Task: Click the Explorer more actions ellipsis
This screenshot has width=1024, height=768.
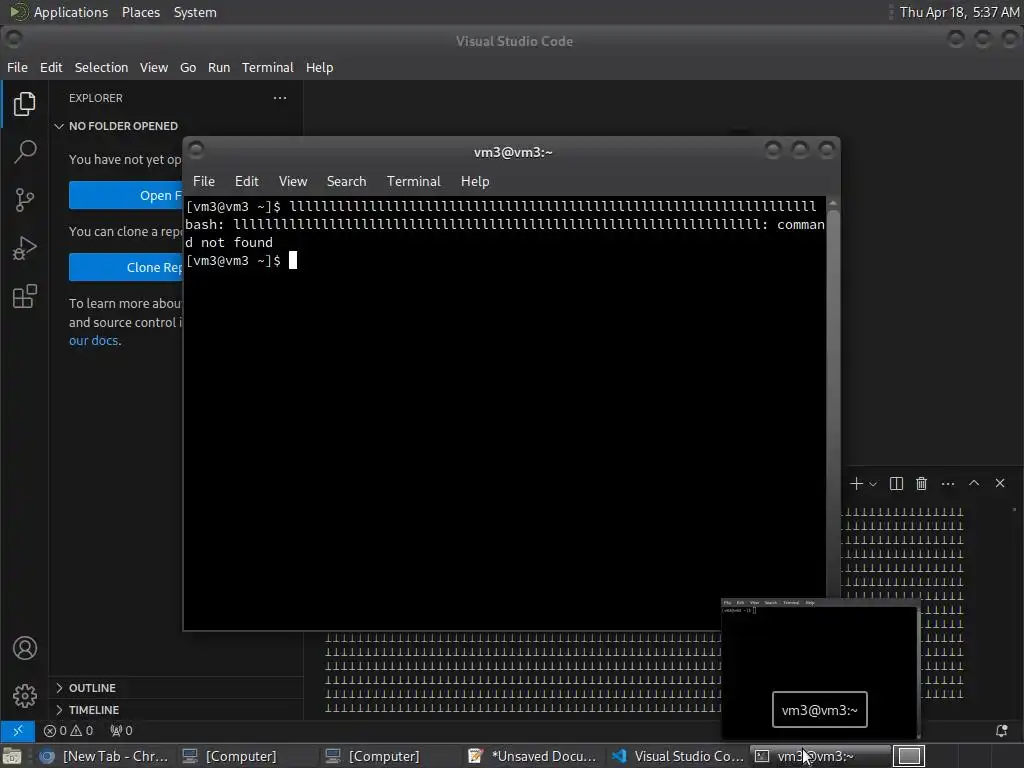Action: coord(280,98)
